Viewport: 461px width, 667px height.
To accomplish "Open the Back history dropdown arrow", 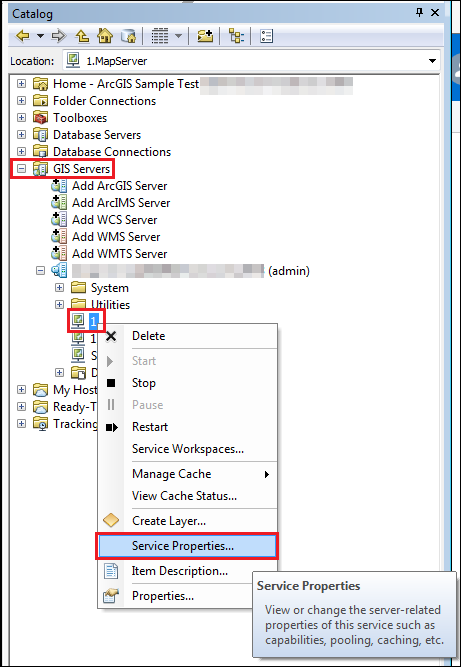I will (x=40, y=36).
